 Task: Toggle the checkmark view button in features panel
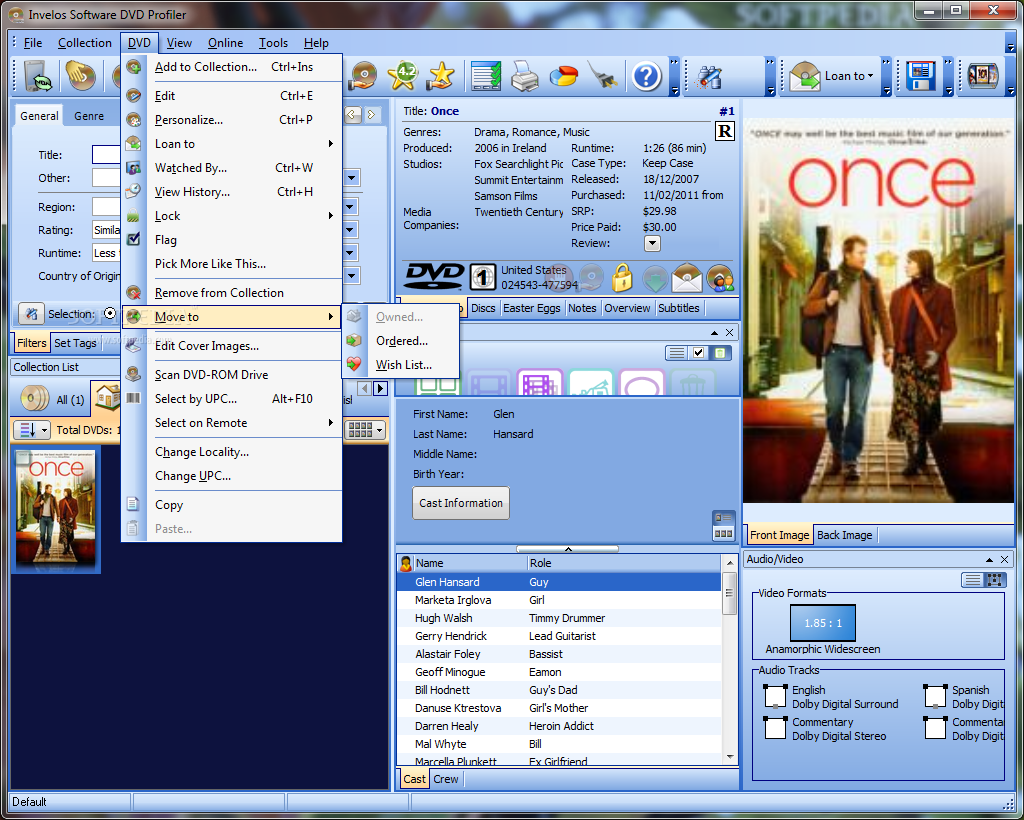click(699, 353)
